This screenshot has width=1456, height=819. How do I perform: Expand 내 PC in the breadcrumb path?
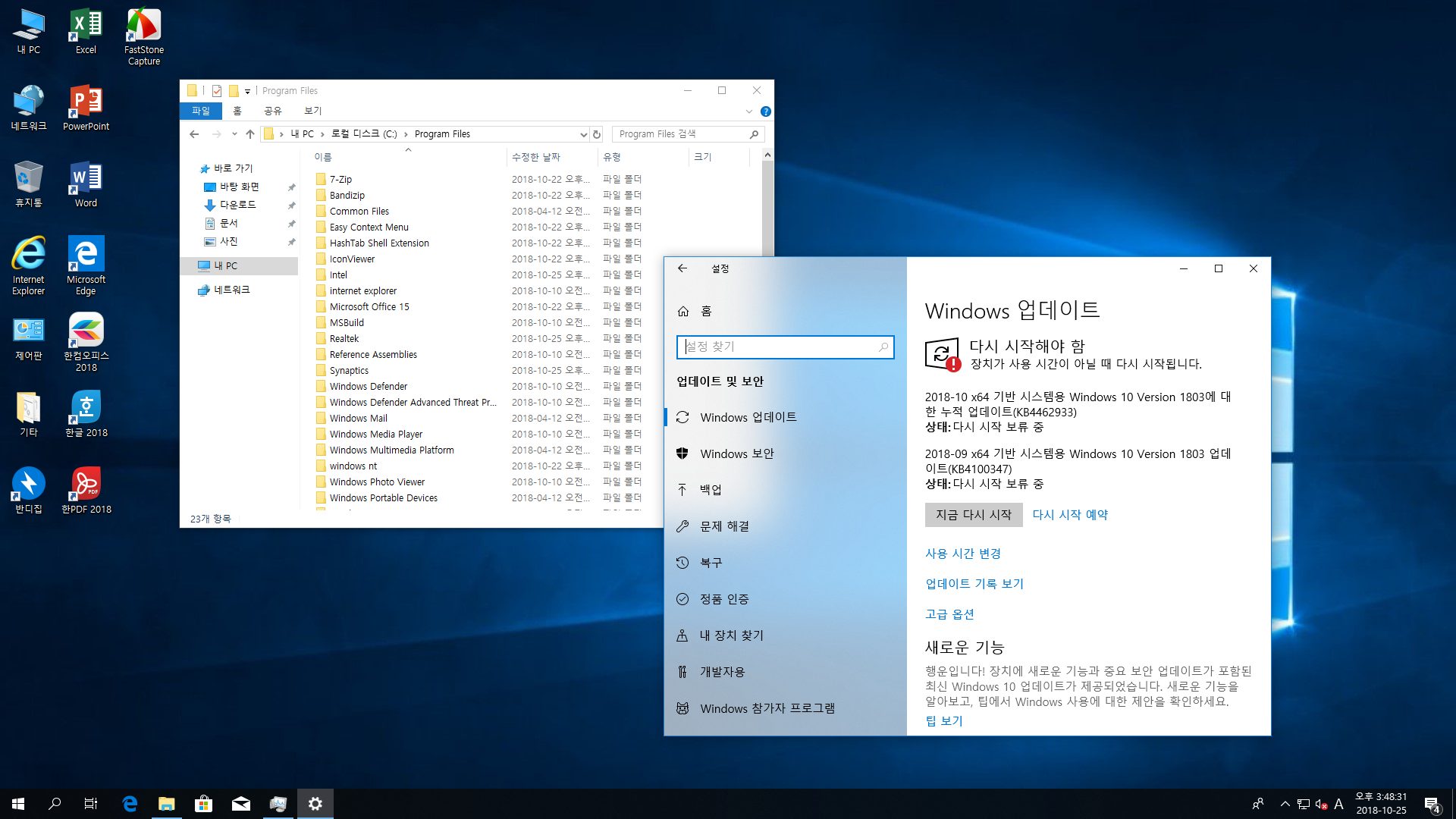point(322,134)
